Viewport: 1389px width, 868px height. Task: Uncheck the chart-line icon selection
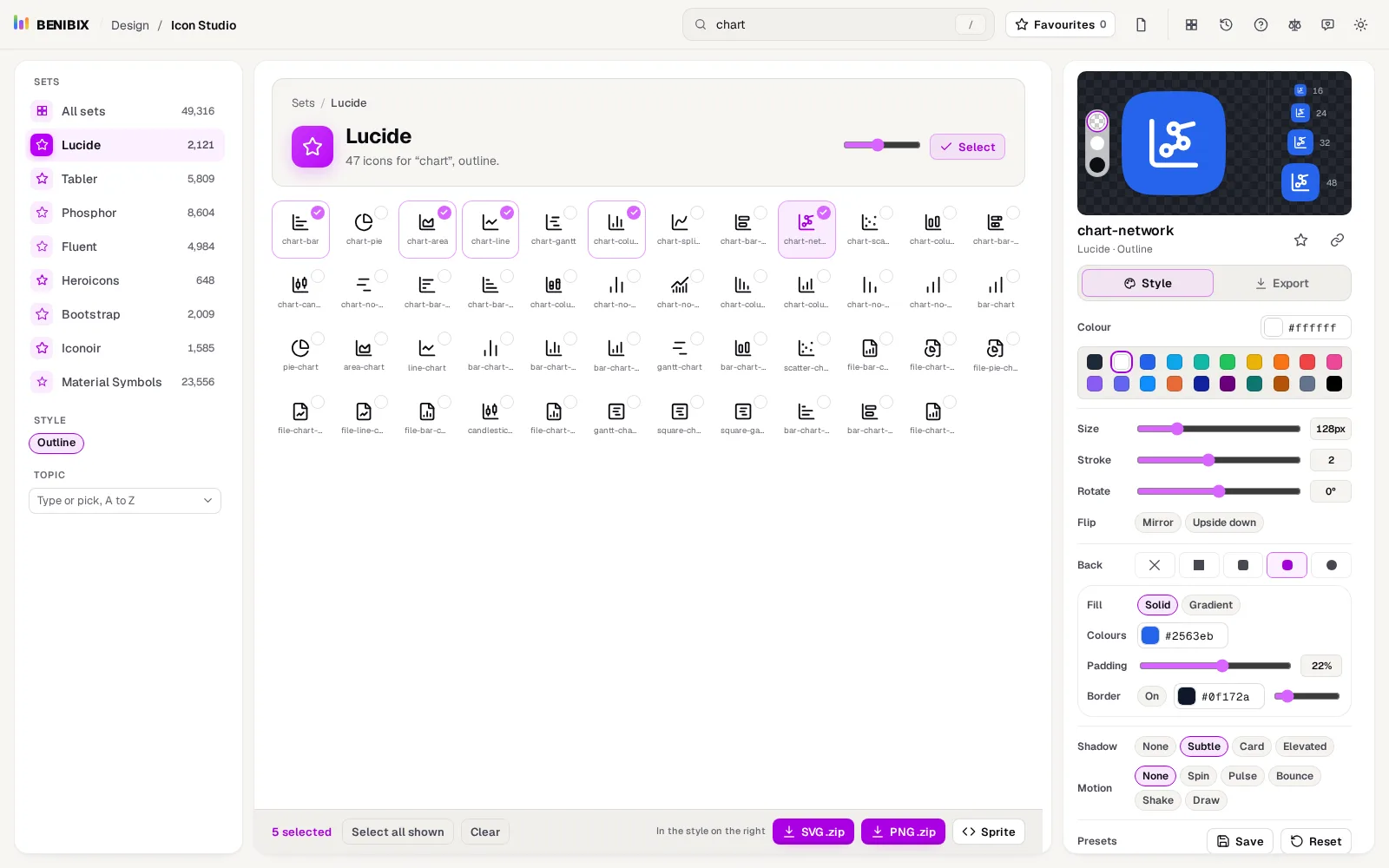coord(507,213)
